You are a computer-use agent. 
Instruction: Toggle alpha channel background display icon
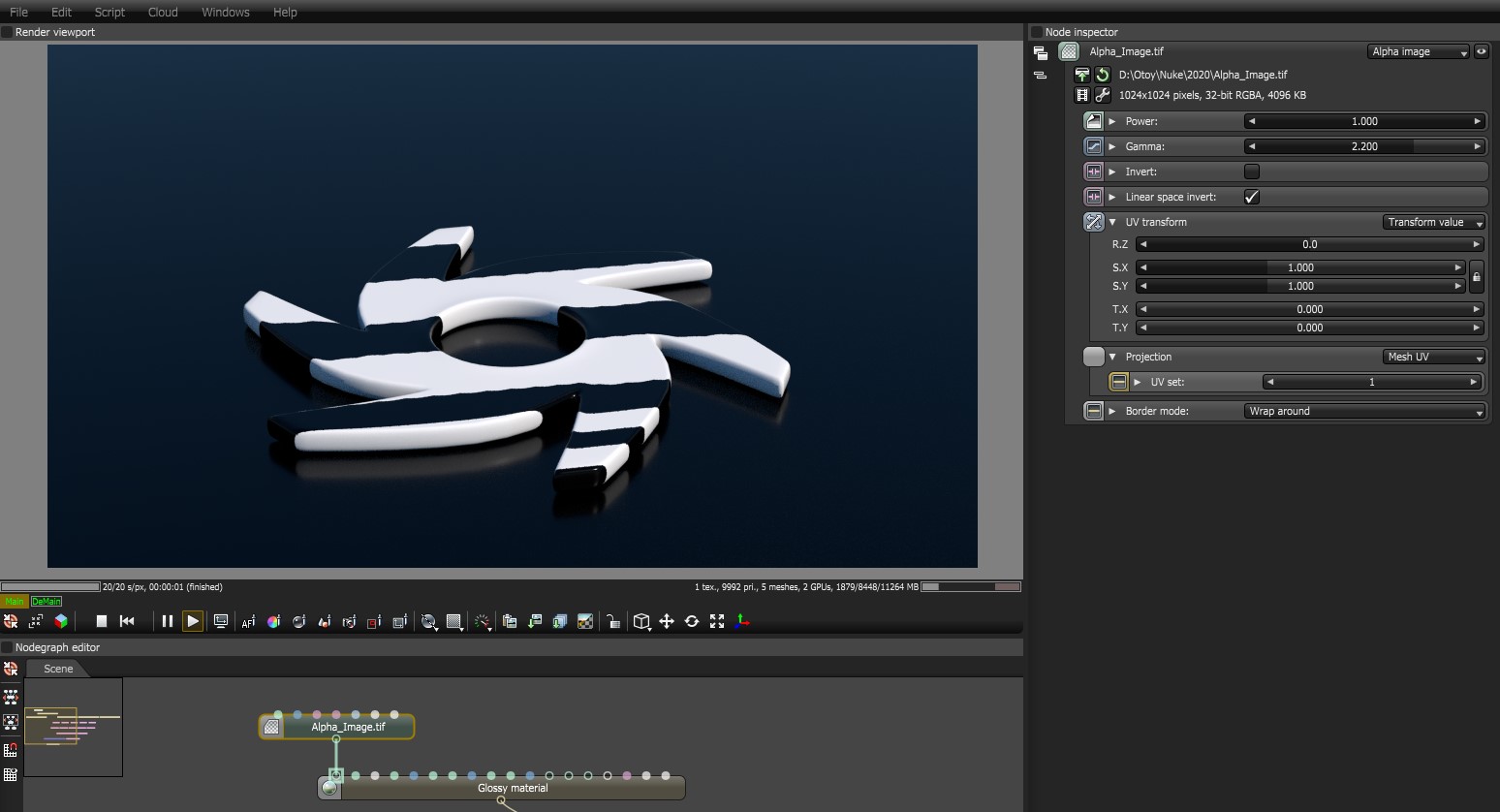coord(585,622)
